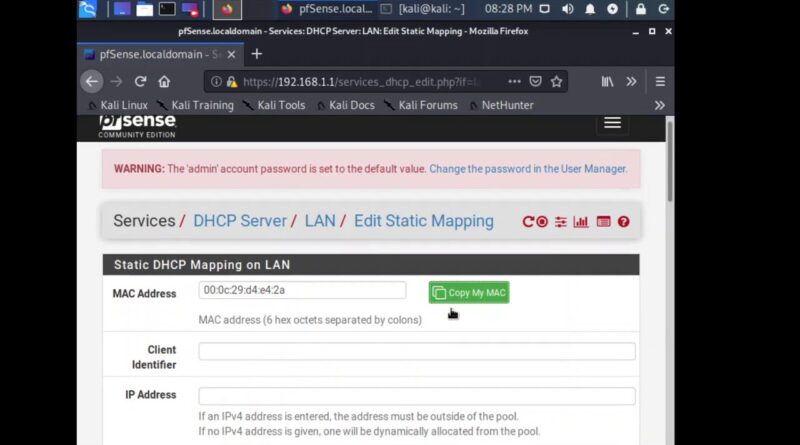The height and width of the screenshot is (445, 800).
Task: Open the notifications bell icon
Action: pos(590,9)
